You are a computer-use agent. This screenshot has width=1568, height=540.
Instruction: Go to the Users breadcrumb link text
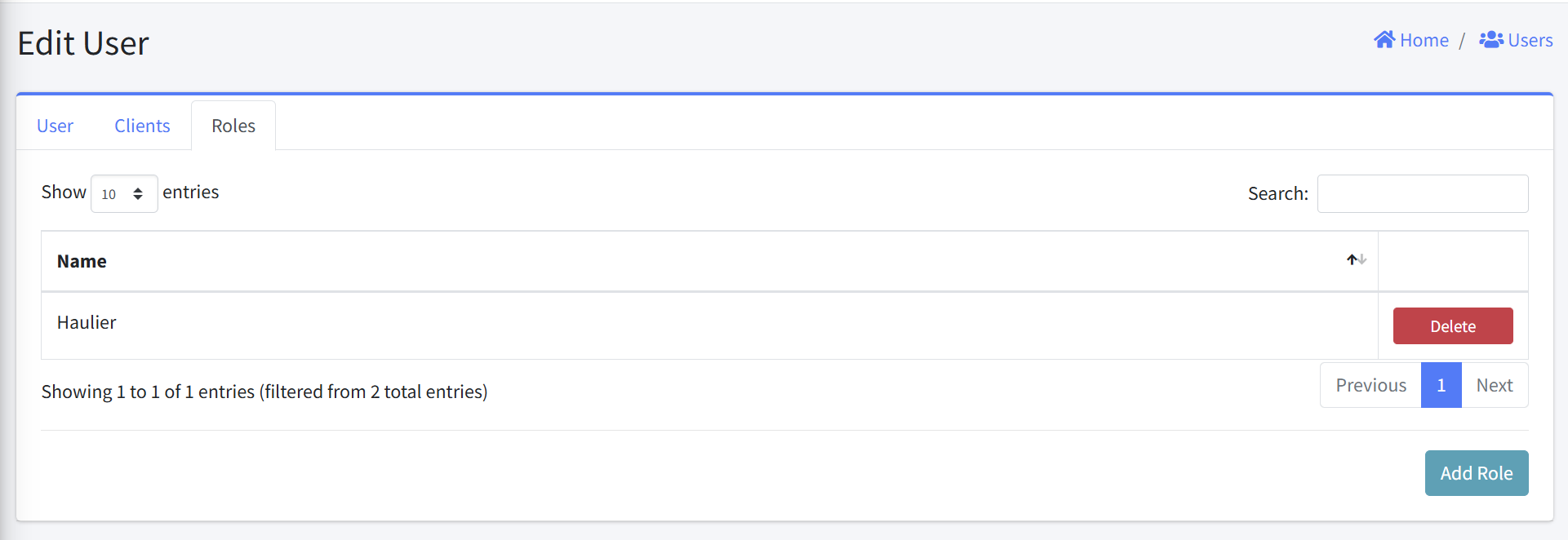[x=1530, y=40]
